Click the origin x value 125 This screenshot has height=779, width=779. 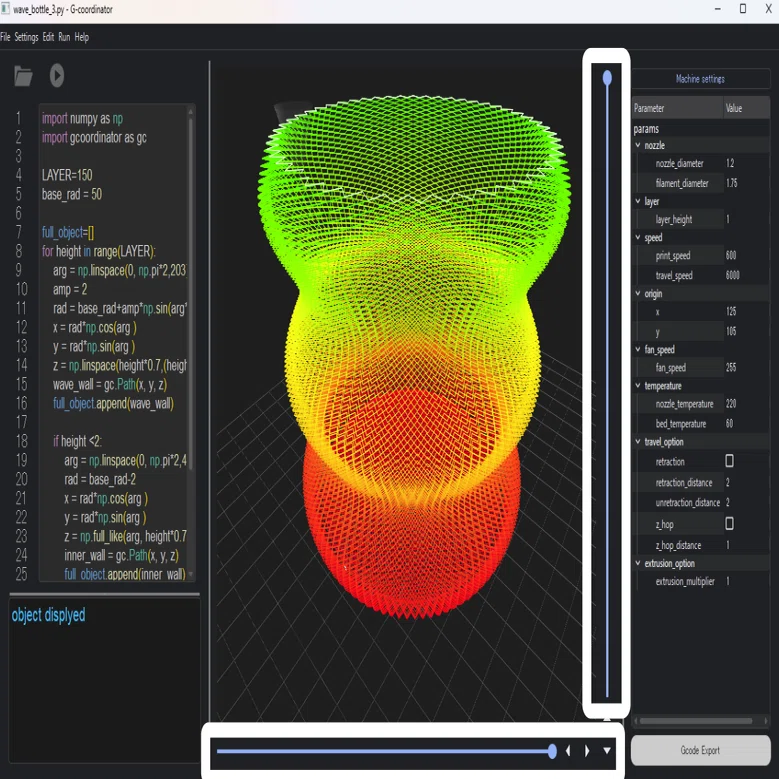(x=731, y=312)
